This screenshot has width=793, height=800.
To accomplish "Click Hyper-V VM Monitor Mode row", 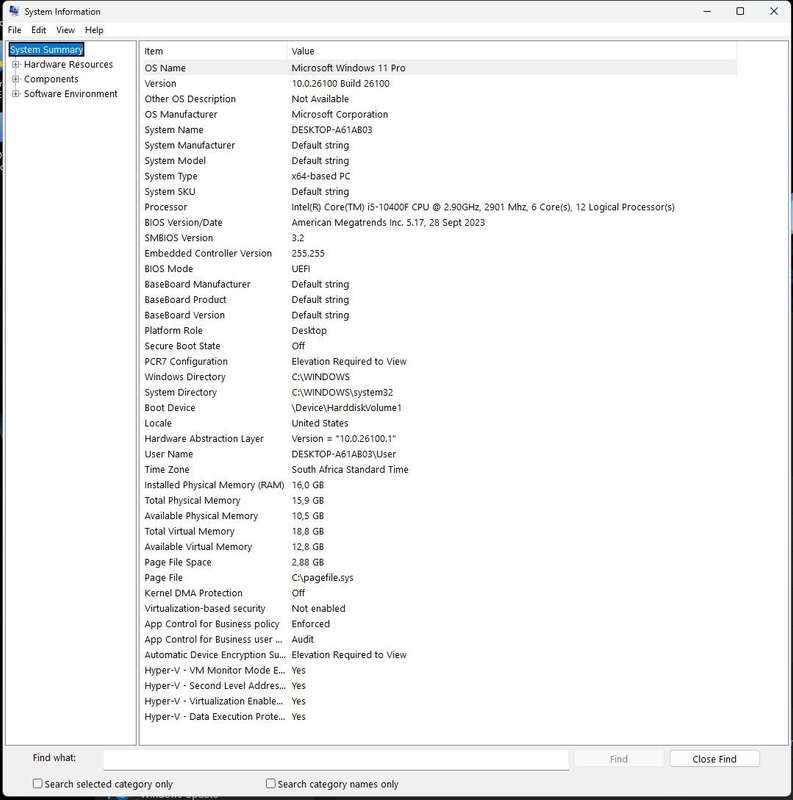I will (439, 670).
